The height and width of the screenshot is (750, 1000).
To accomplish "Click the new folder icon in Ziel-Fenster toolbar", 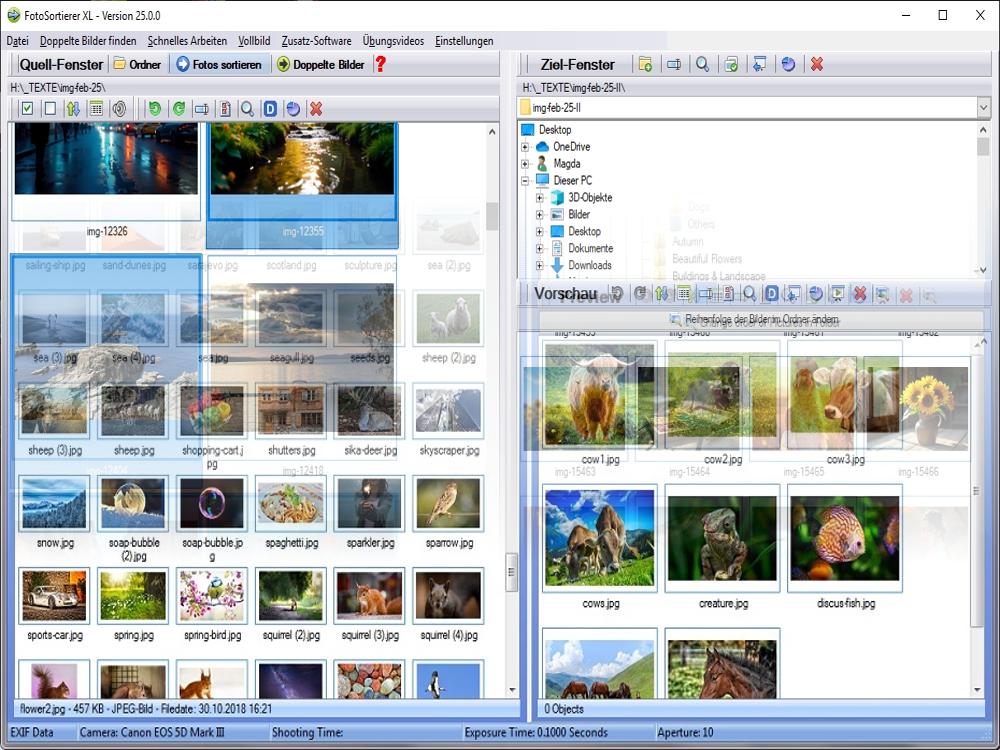I will tap(645, 65).
